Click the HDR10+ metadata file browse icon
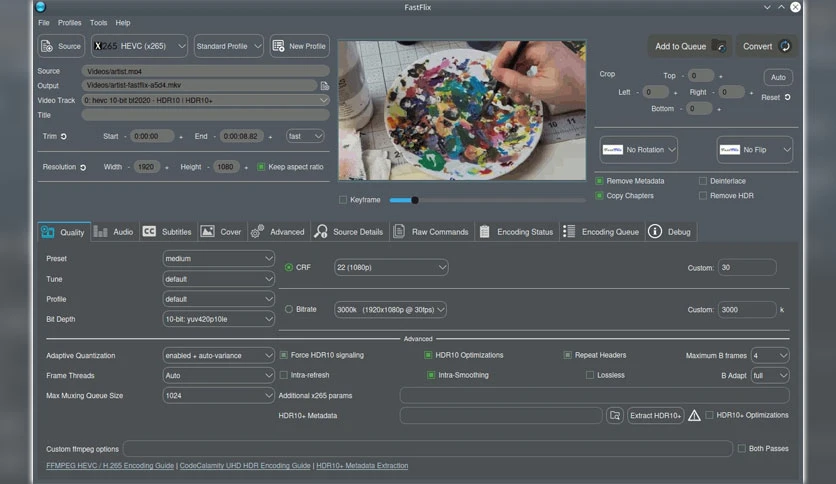836x484 pixels. pyautogui.click(x=615, y=416)
